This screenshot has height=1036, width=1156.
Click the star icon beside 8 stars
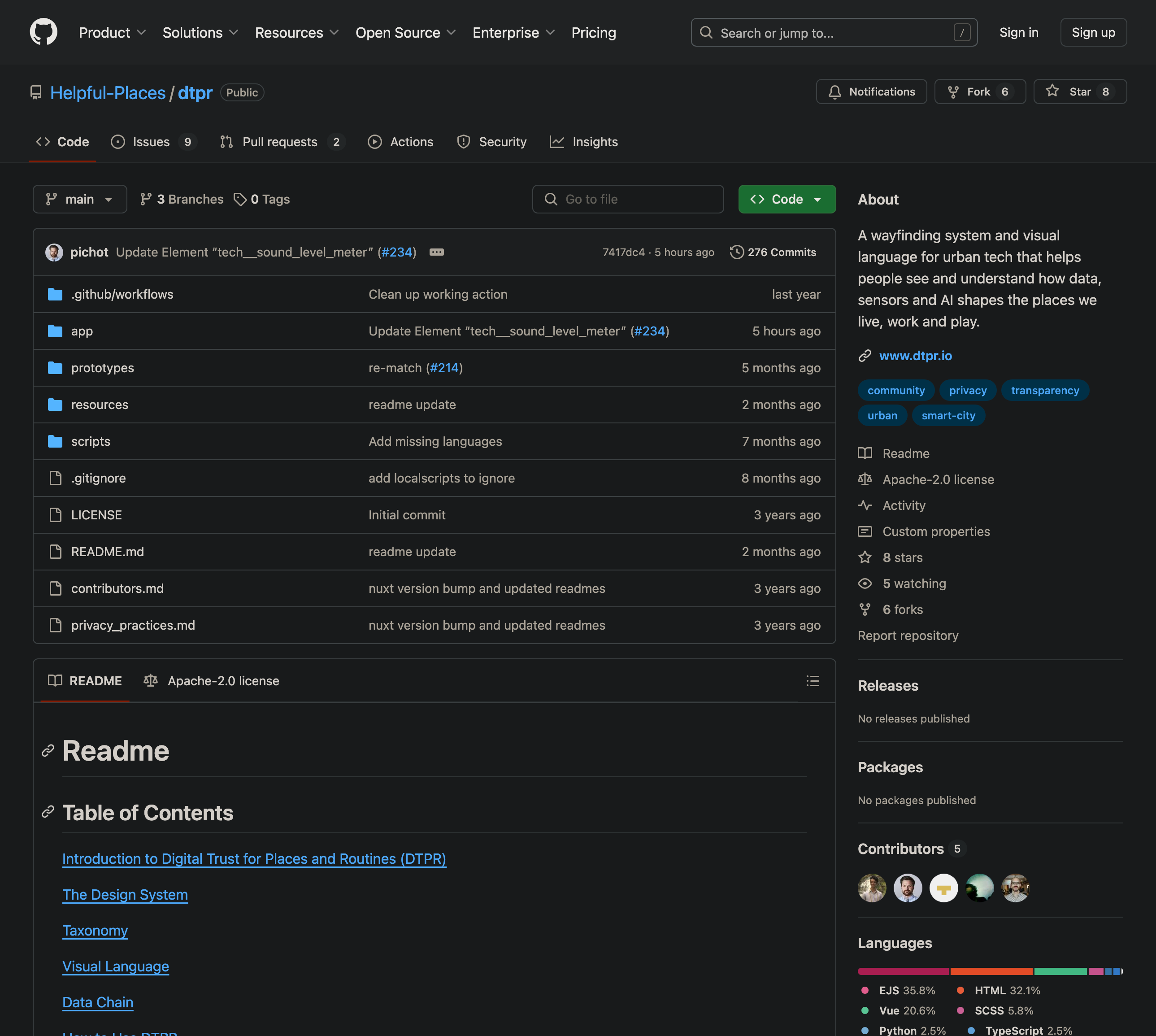[x=865, y=557]
